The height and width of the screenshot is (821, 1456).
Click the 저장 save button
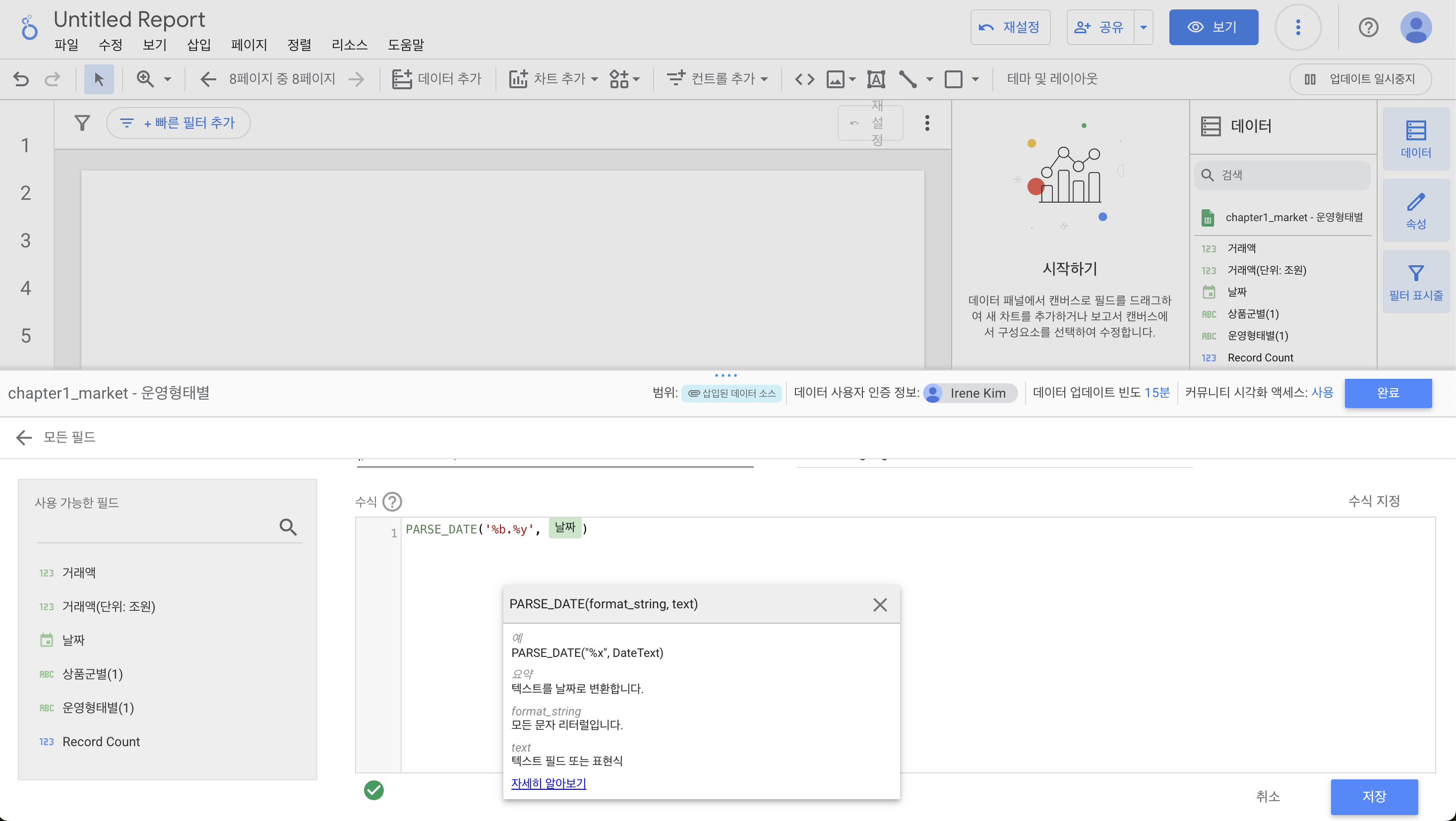click(x=1374, y=796)
